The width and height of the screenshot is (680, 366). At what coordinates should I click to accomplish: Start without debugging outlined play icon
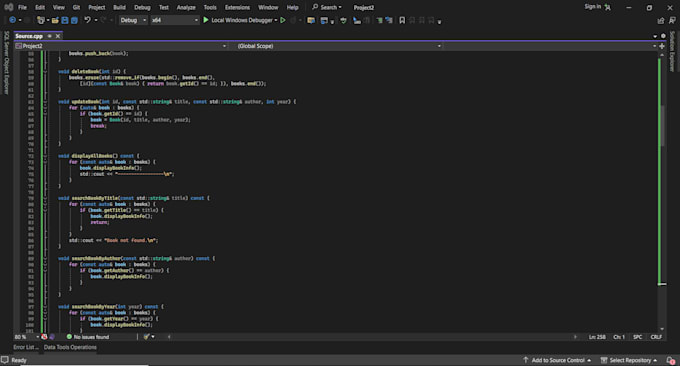click(283, 20)
